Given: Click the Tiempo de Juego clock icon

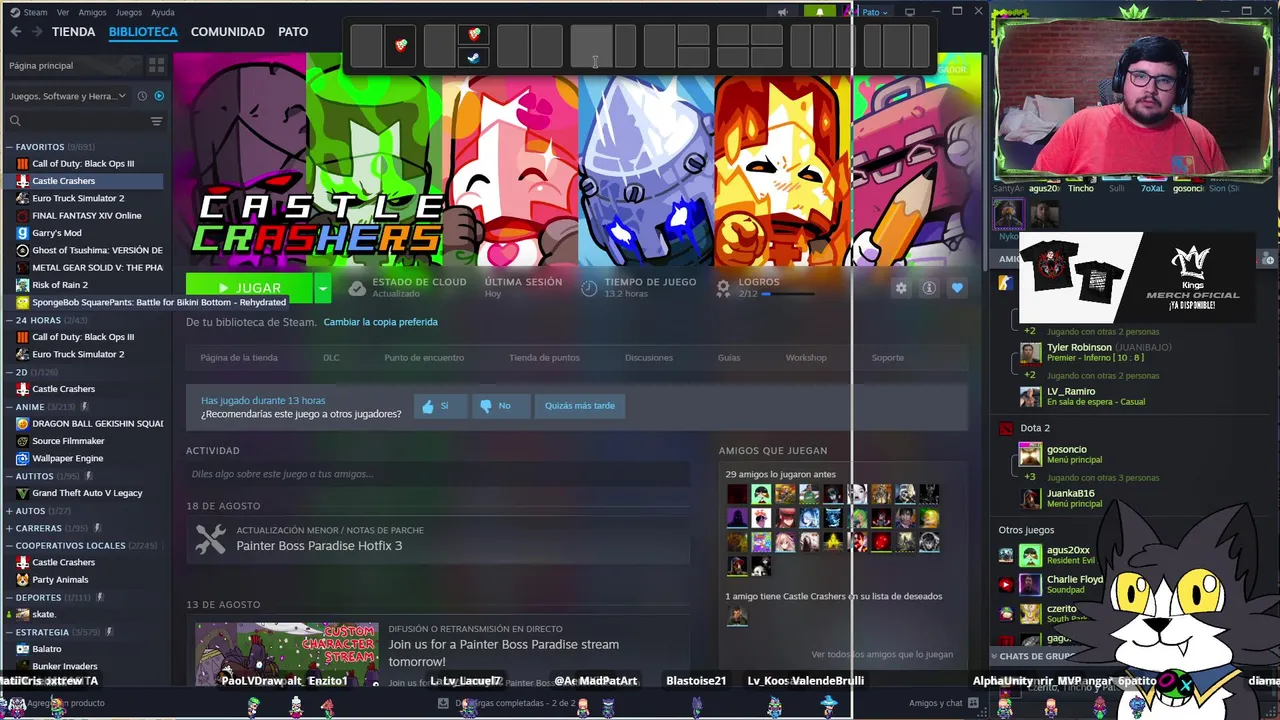Looking at the screenshot, I should tap(589, 288).
